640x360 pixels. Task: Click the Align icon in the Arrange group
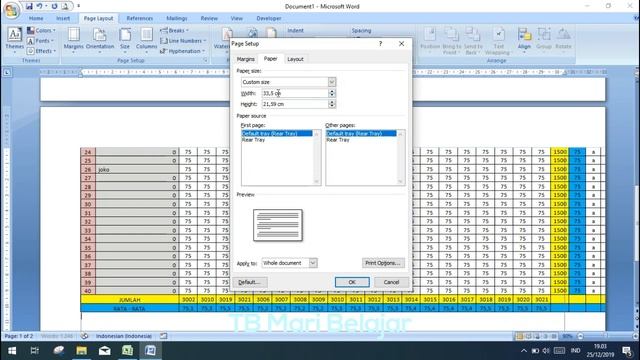524,40
